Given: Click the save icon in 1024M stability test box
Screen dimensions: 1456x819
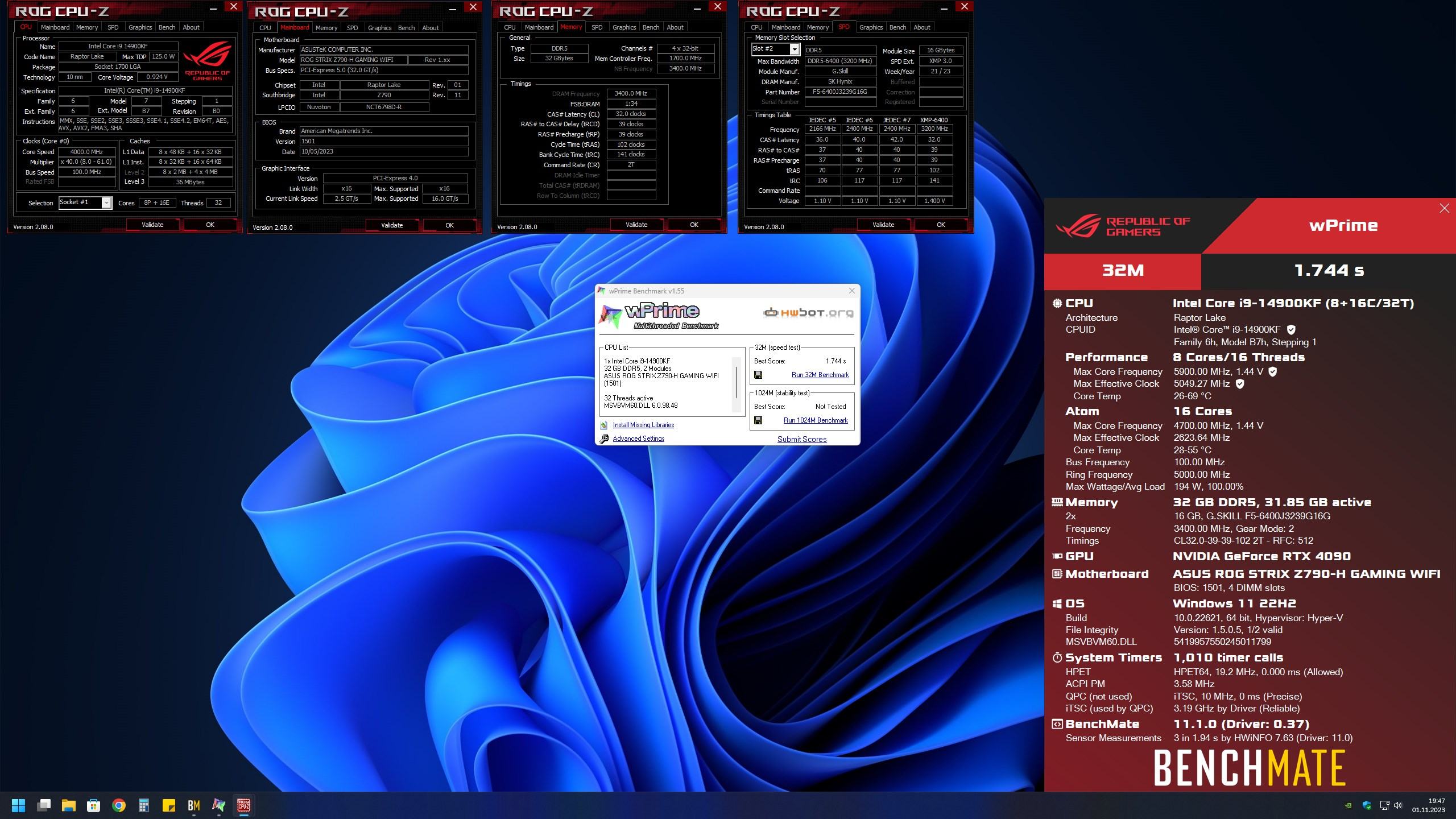Looking at the screenshot, I should pyautogui.click(x=758, y=420).
